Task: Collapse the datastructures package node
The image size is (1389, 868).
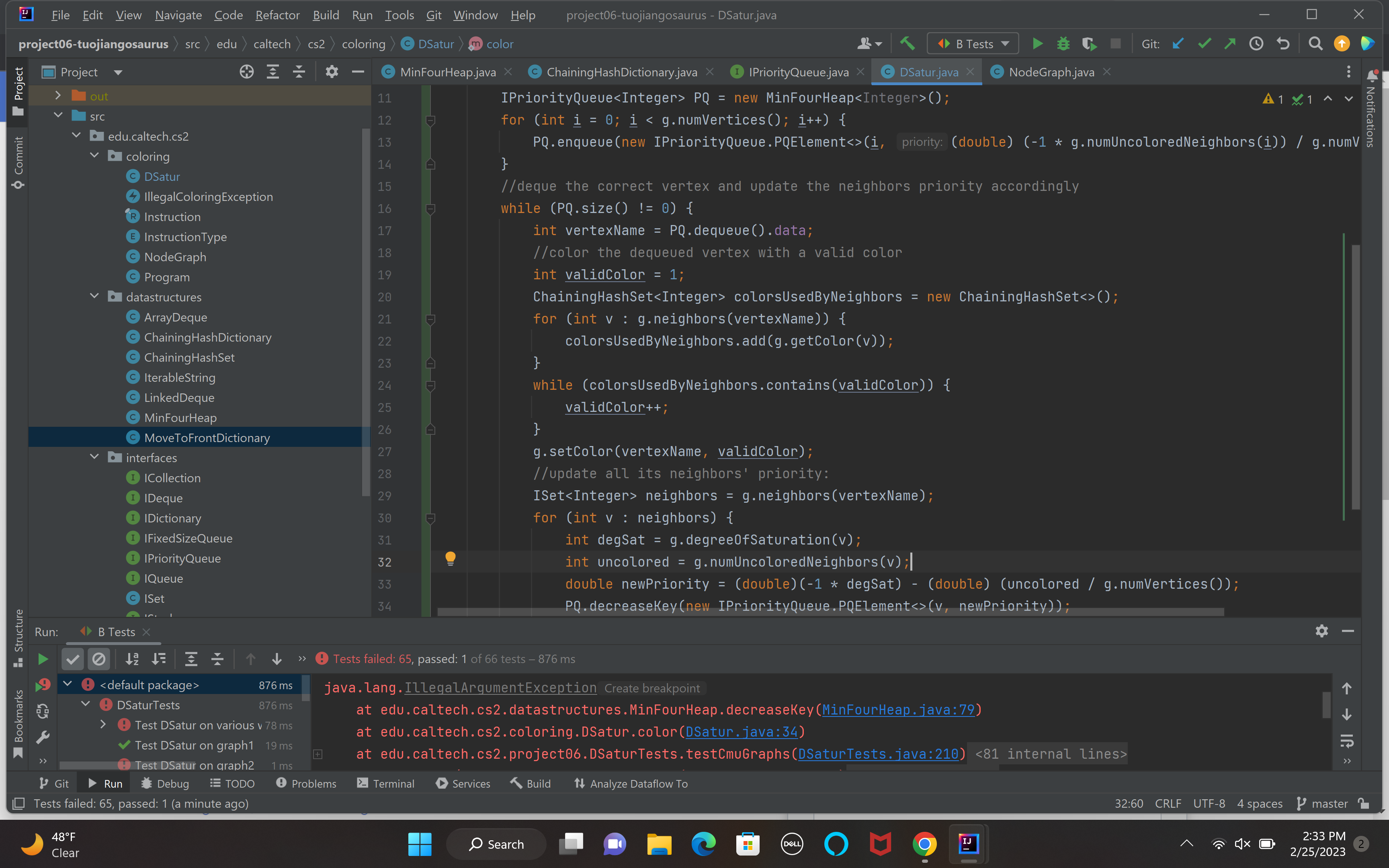Action: click(95, 297)
